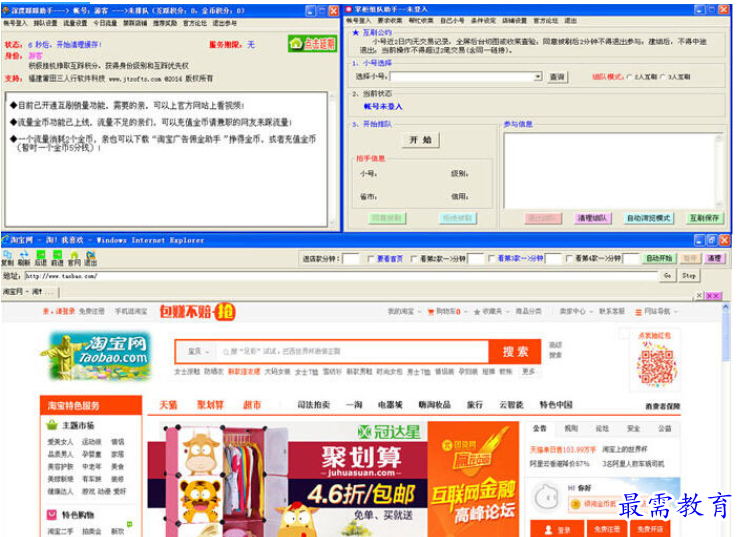
Task: Click the orange 搜索 search button
Action: pyautogui.click(x=515, y=352)
